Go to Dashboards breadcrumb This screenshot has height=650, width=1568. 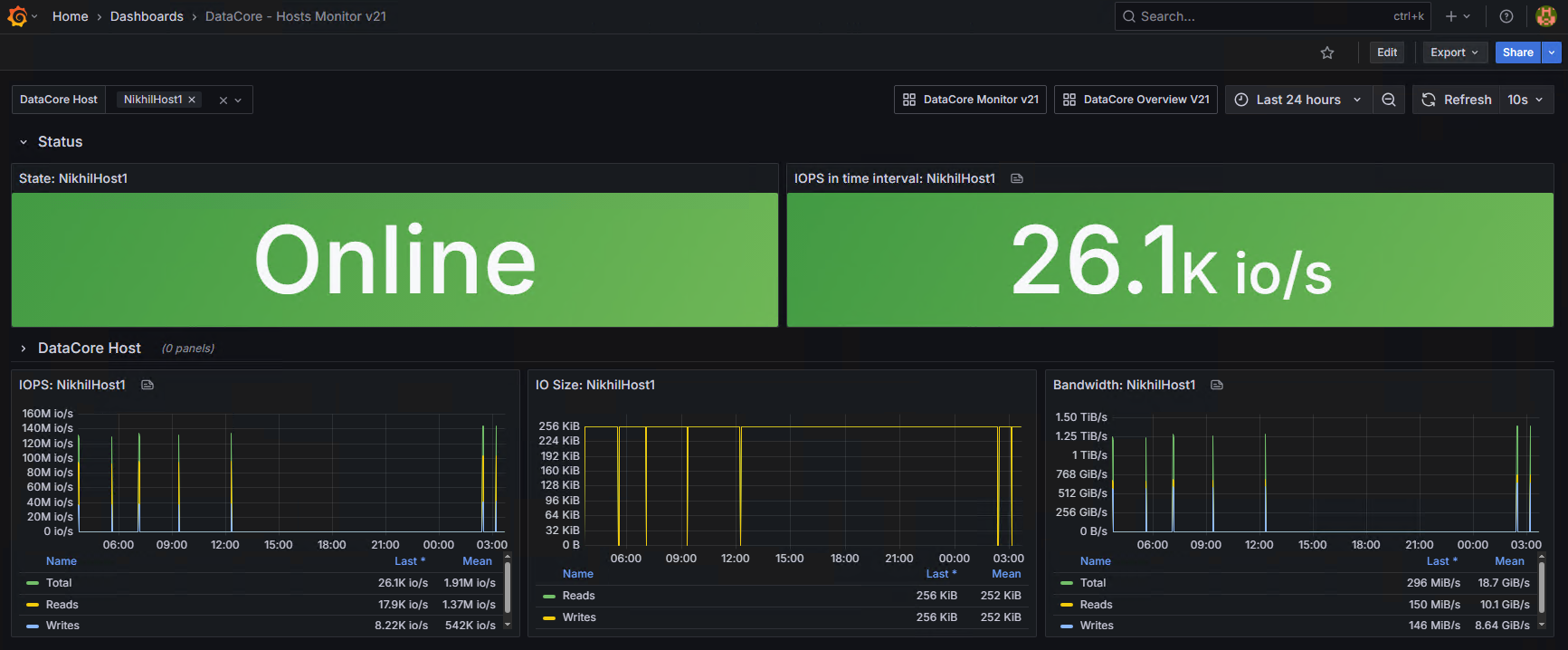[x=147, y=16]
